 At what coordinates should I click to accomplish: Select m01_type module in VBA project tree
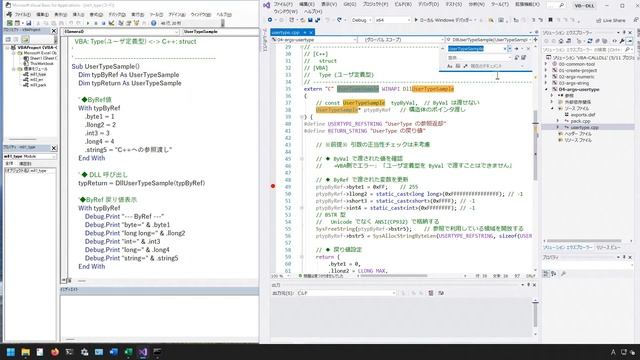pyautogui.click(x=38, y=74)
